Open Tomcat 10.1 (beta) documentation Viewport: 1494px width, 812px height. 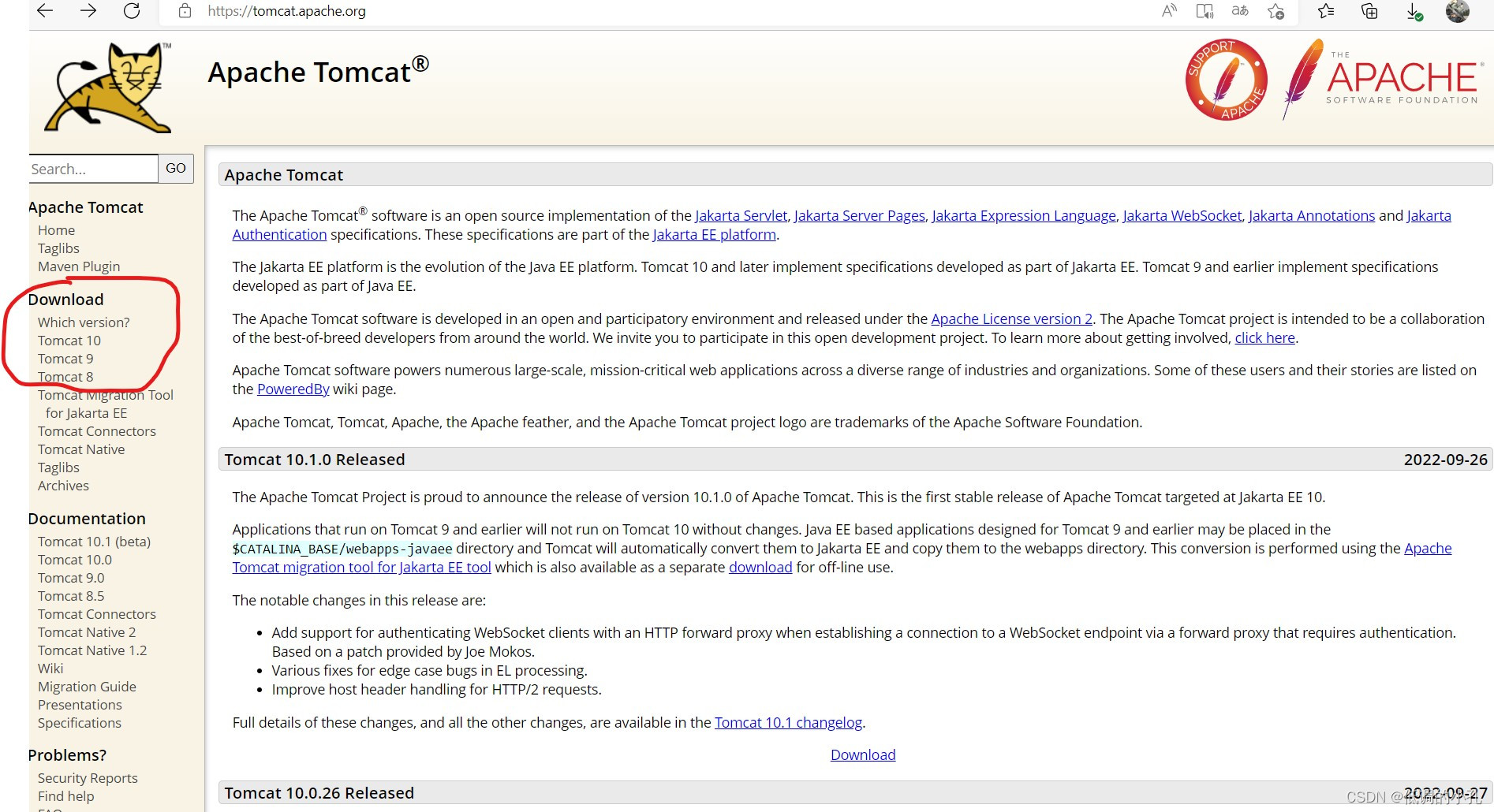point(94,542)
